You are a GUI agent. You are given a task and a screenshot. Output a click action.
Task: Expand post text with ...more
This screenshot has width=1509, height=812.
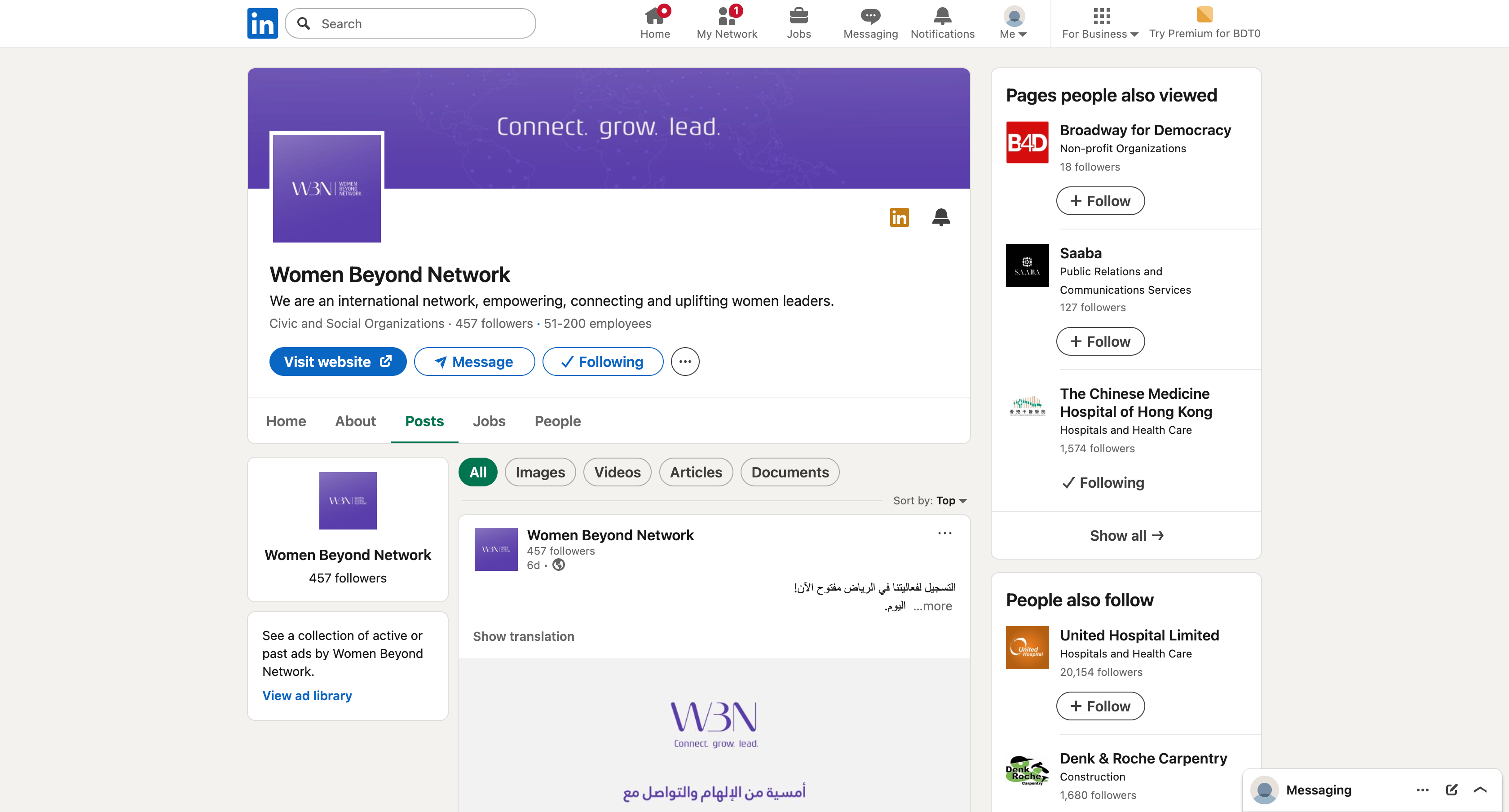(x=933, y=606)
